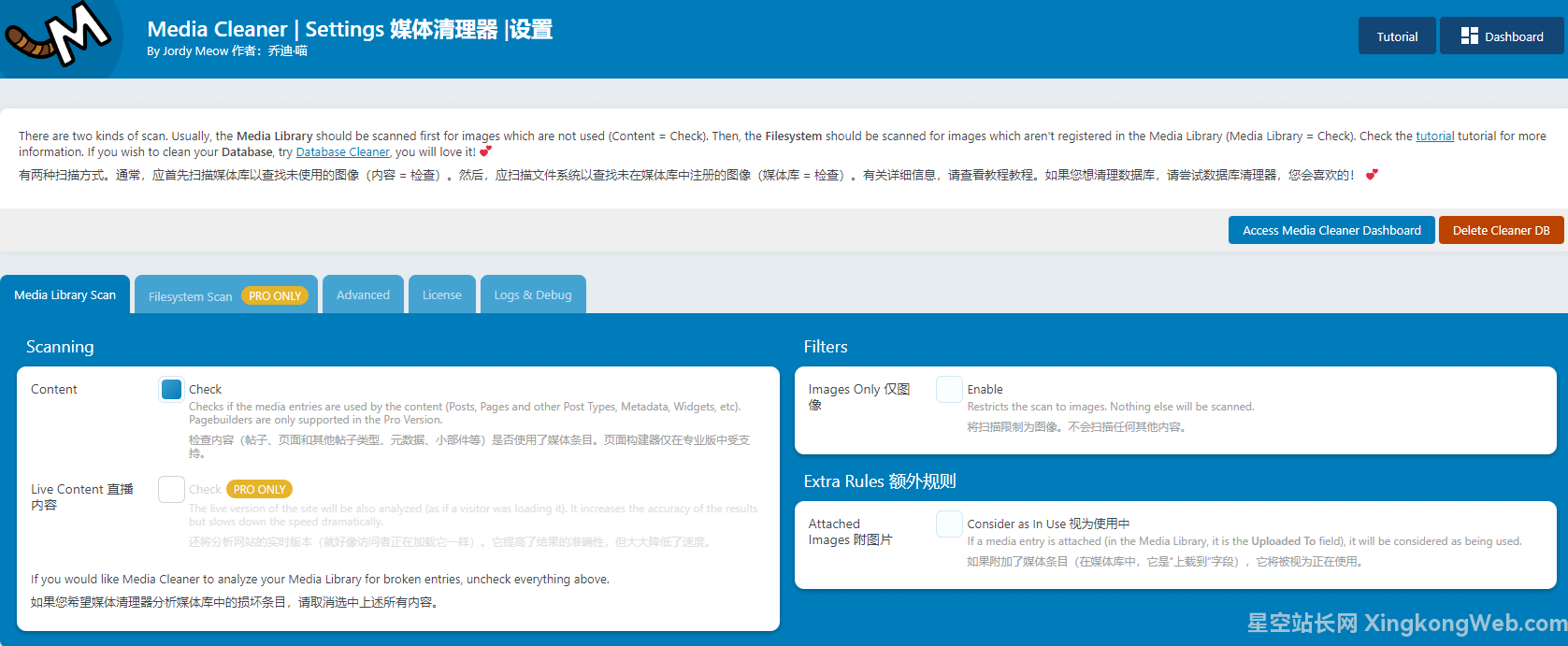
Task: Switch to the Filesystem Scan tab
Action: (x=226, y=295)
